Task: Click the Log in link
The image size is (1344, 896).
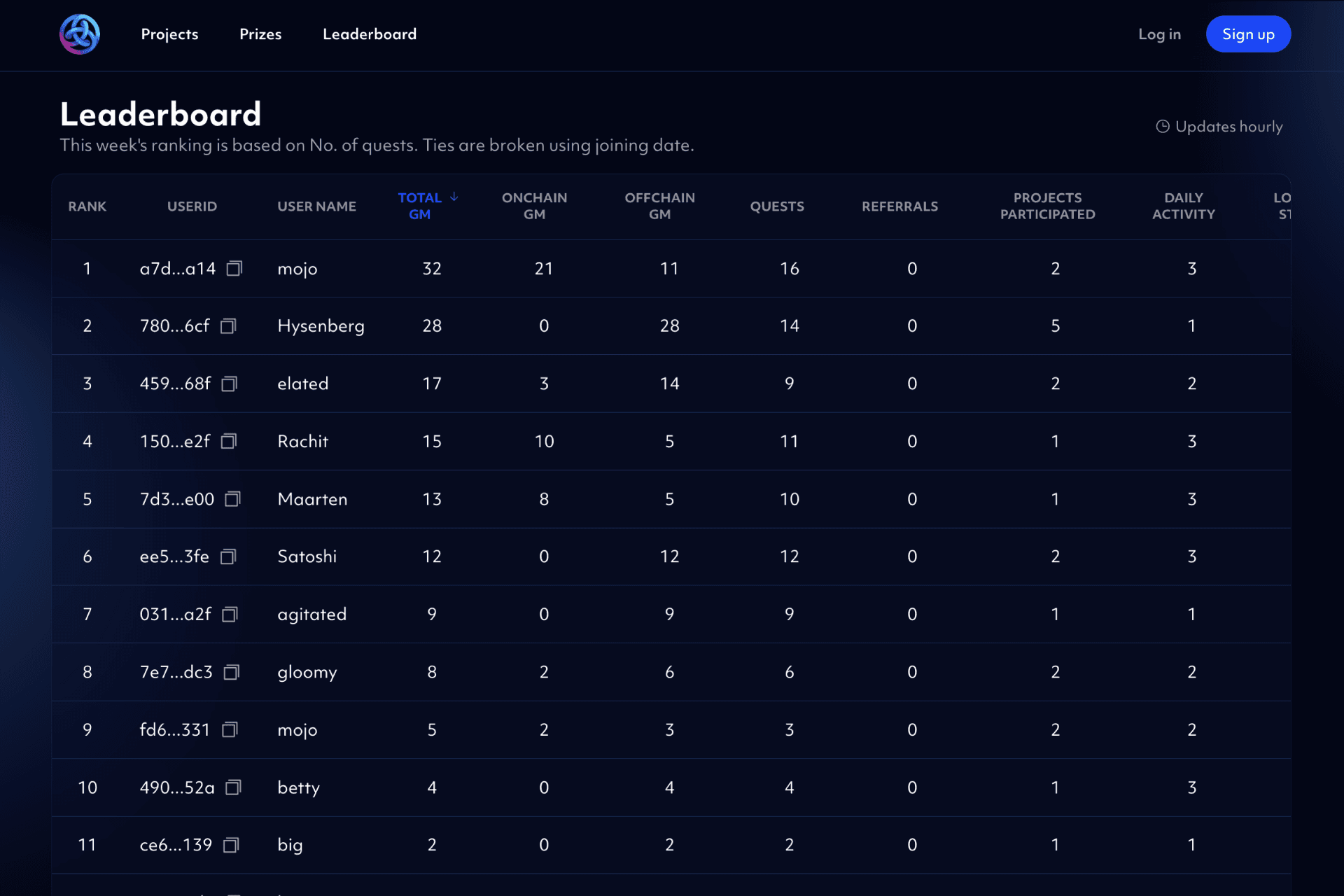Action: click(1159, 34)
